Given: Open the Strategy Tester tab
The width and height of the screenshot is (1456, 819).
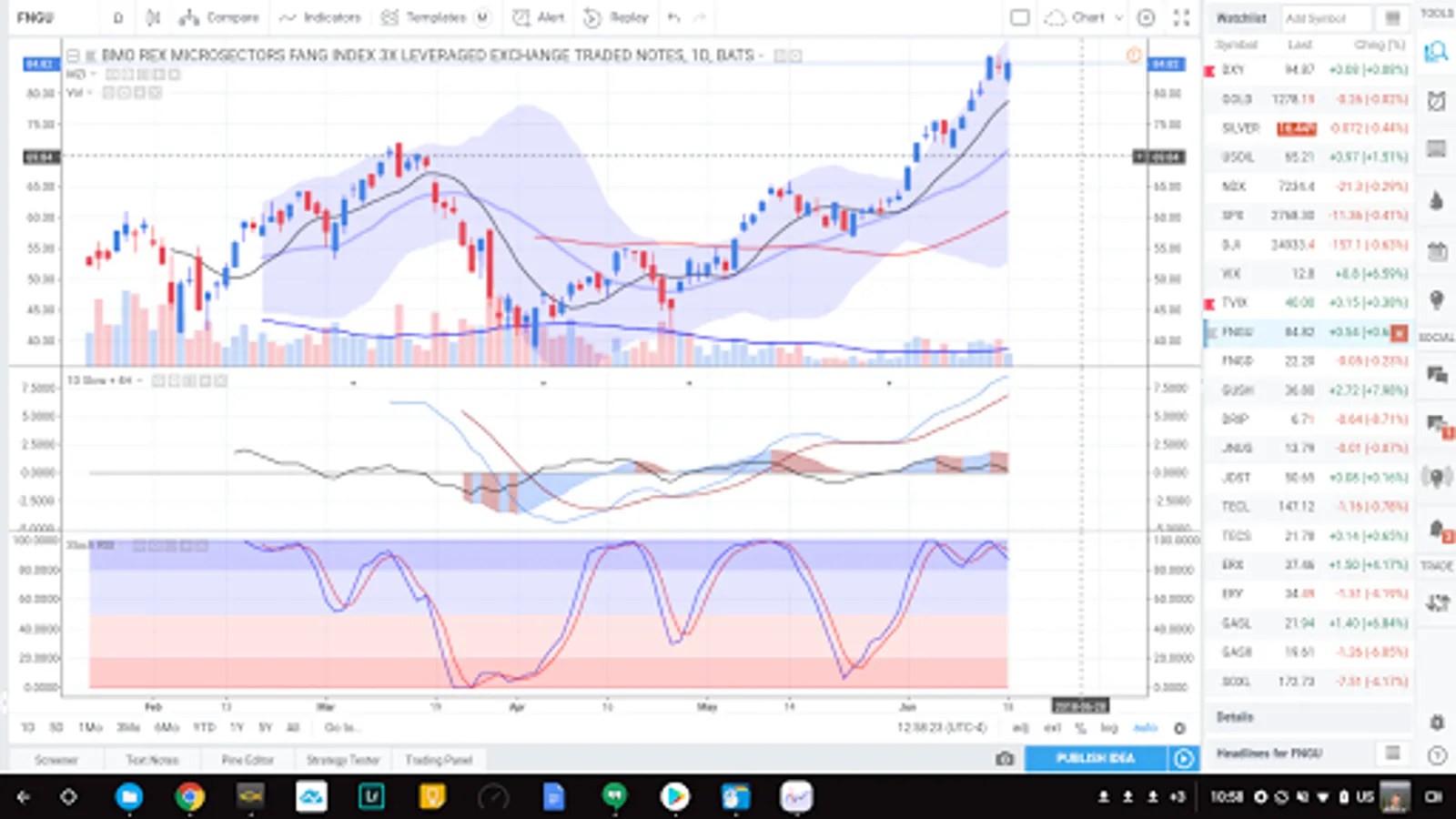Looking at the screenshot, I should [343, 760].
